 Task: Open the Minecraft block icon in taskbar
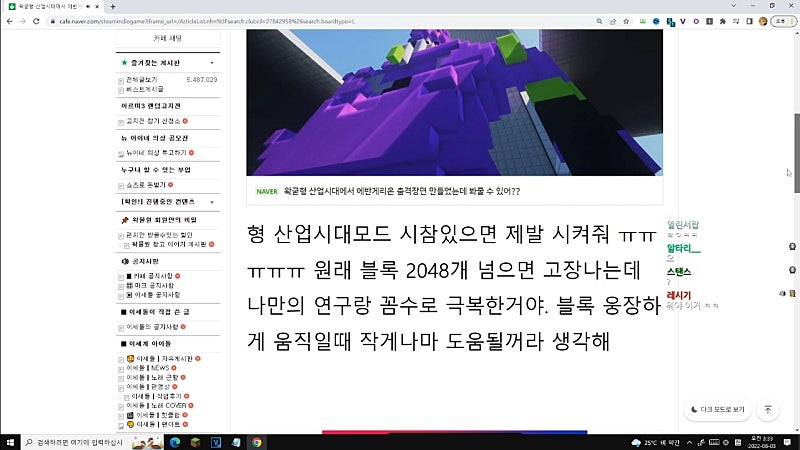tap(195, 442)
